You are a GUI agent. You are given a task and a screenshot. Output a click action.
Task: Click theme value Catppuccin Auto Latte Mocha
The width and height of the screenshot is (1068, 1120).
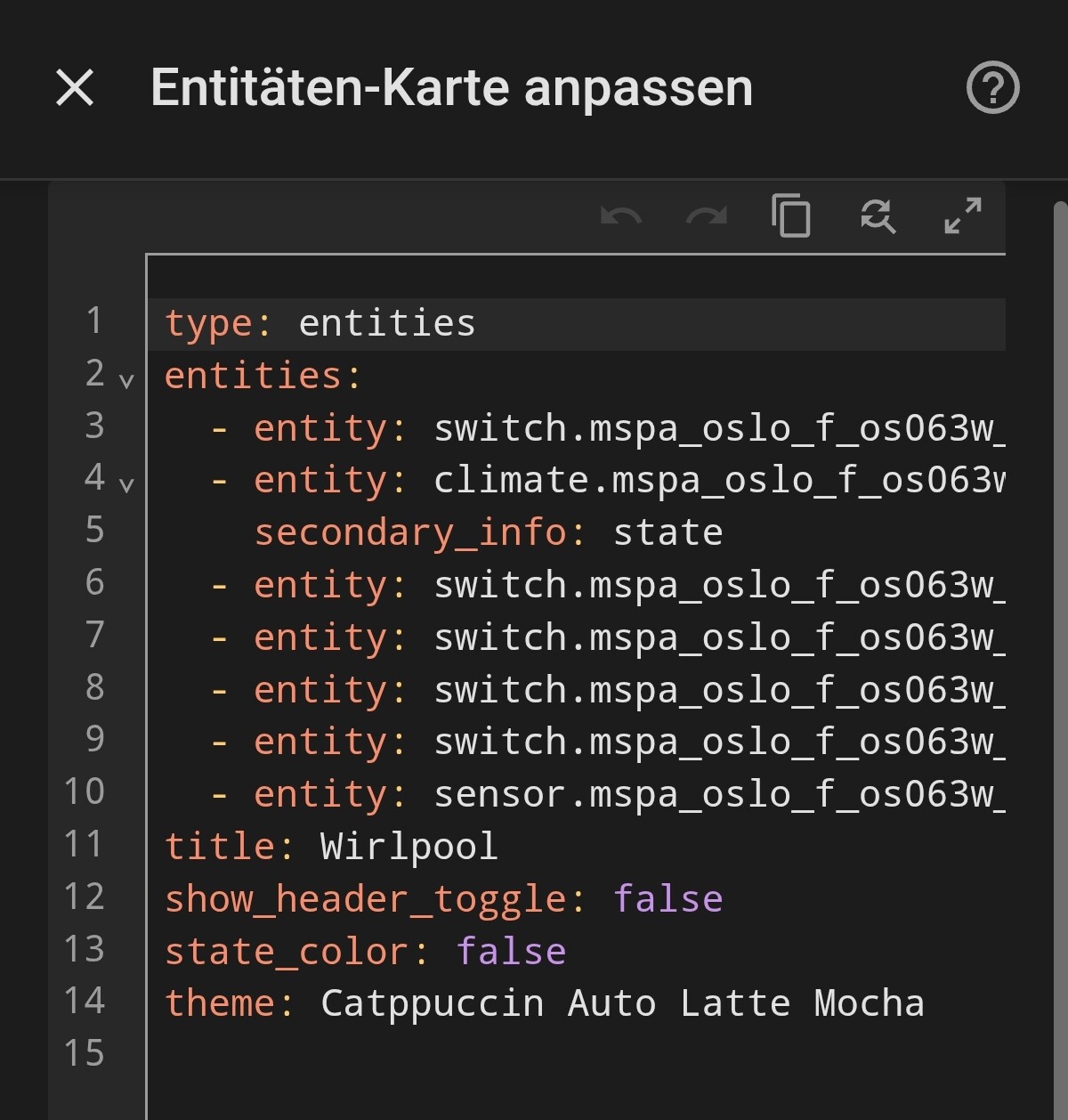(x=621, y=1004)
